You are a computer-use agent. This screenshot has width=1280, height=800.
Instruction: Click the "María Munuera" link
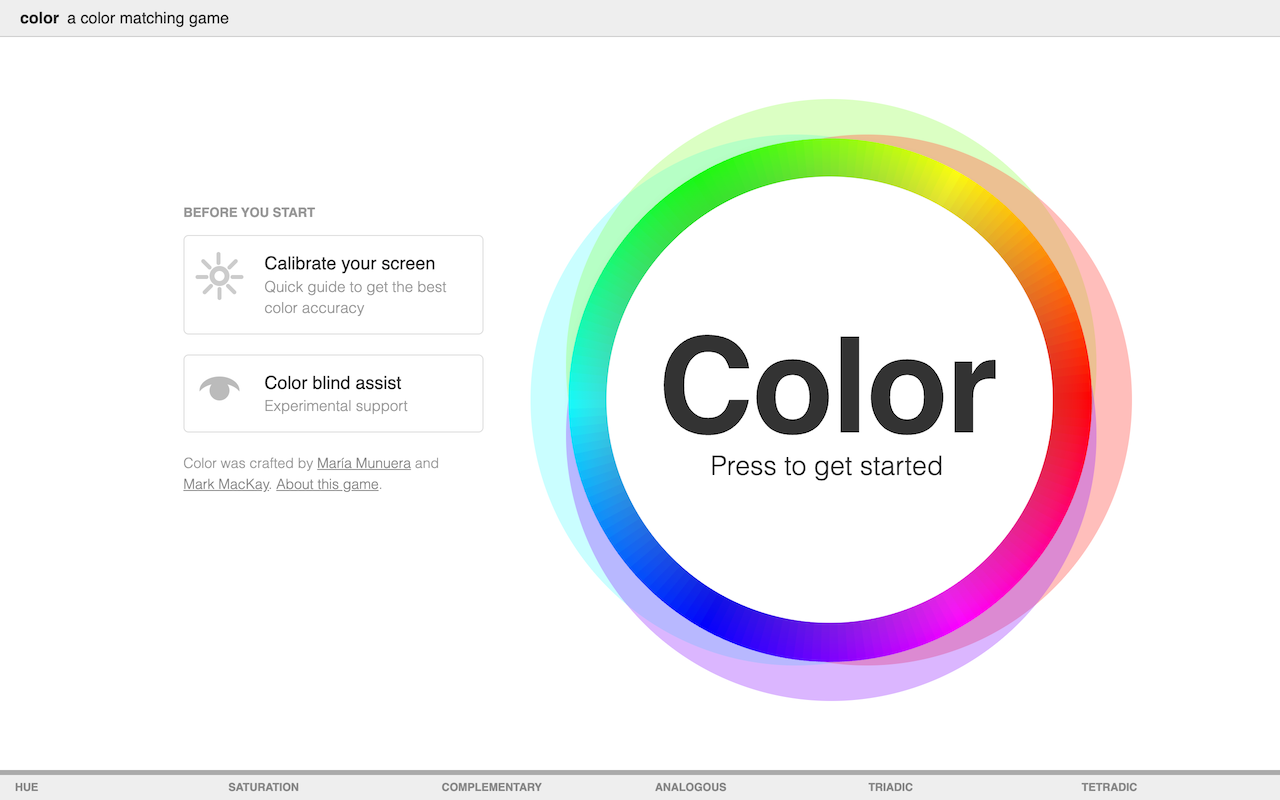(x=363, y=463)
